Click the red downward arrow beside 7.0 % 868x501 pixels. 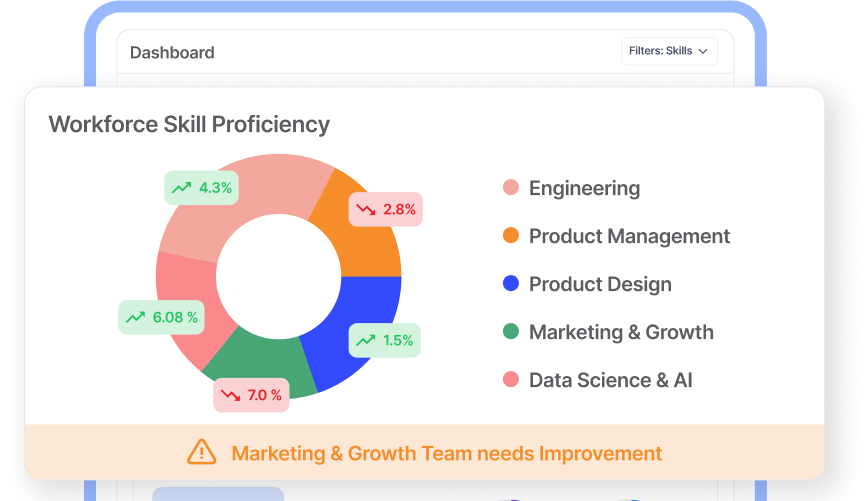pos(230,395)
